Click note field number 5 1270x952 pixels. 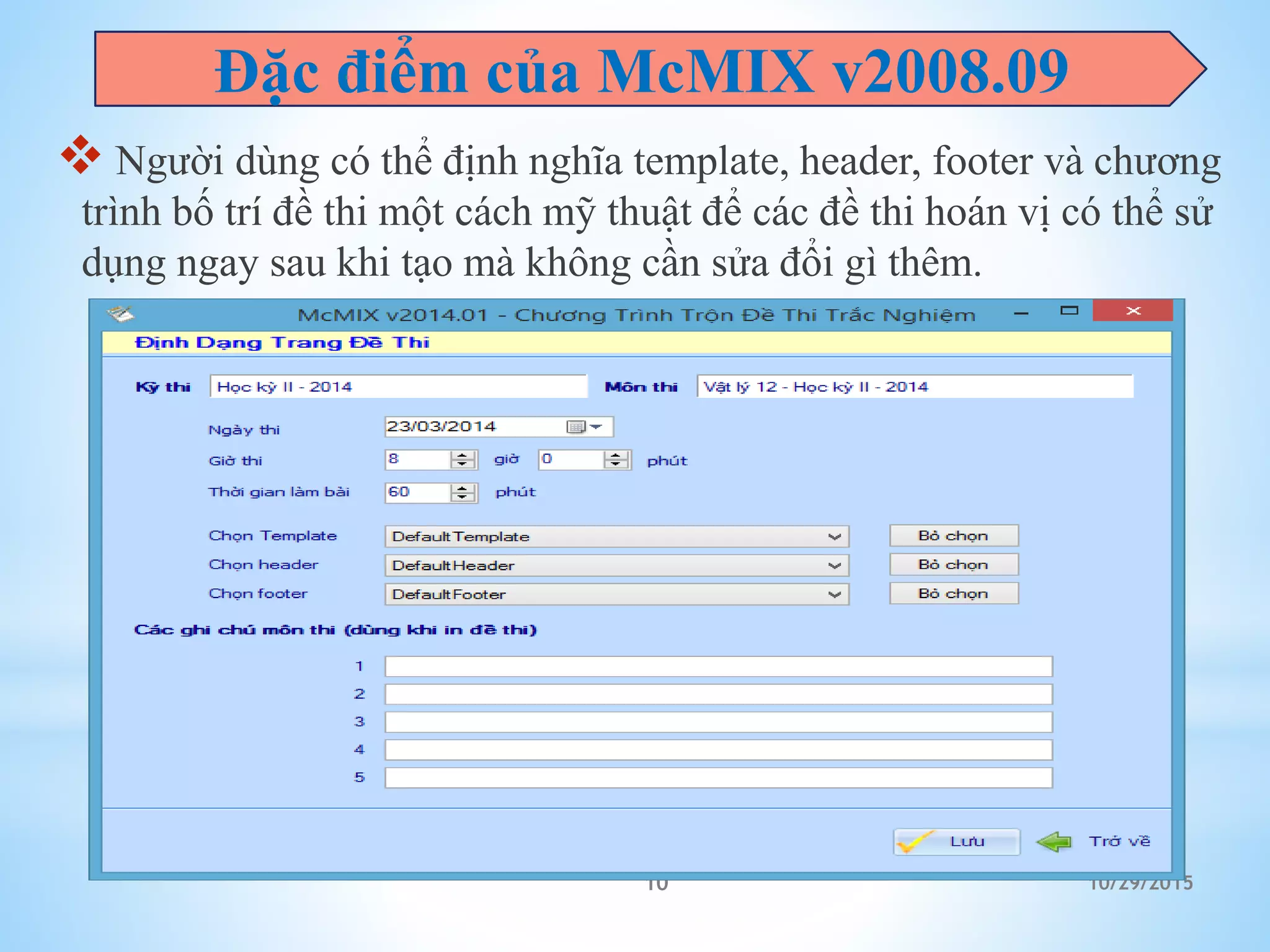tap(719, 778)
